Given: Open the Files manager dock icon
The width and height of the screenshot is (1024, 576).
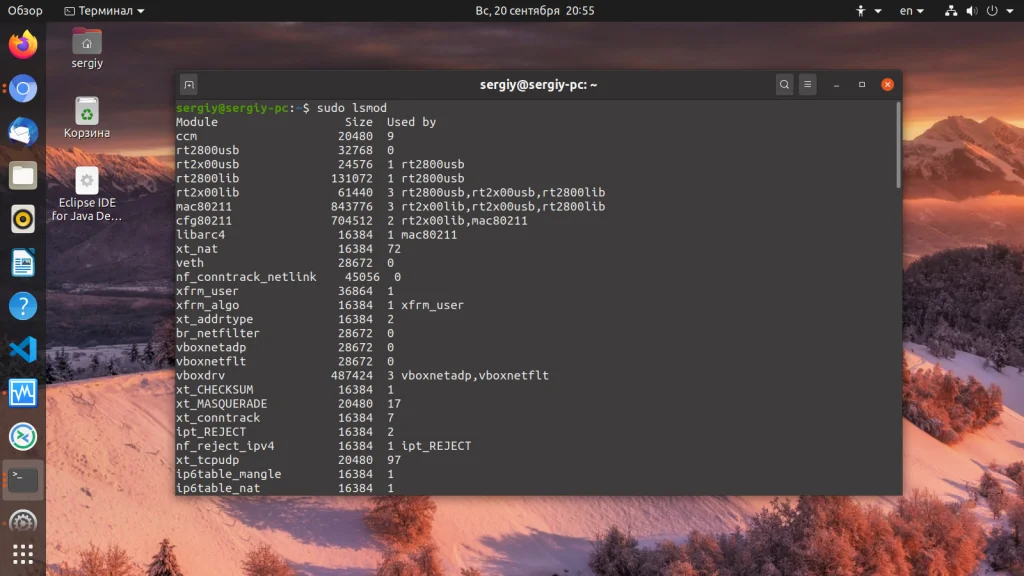Looking at the screenshot, I should pyautogui.click(x=23, y=176).
